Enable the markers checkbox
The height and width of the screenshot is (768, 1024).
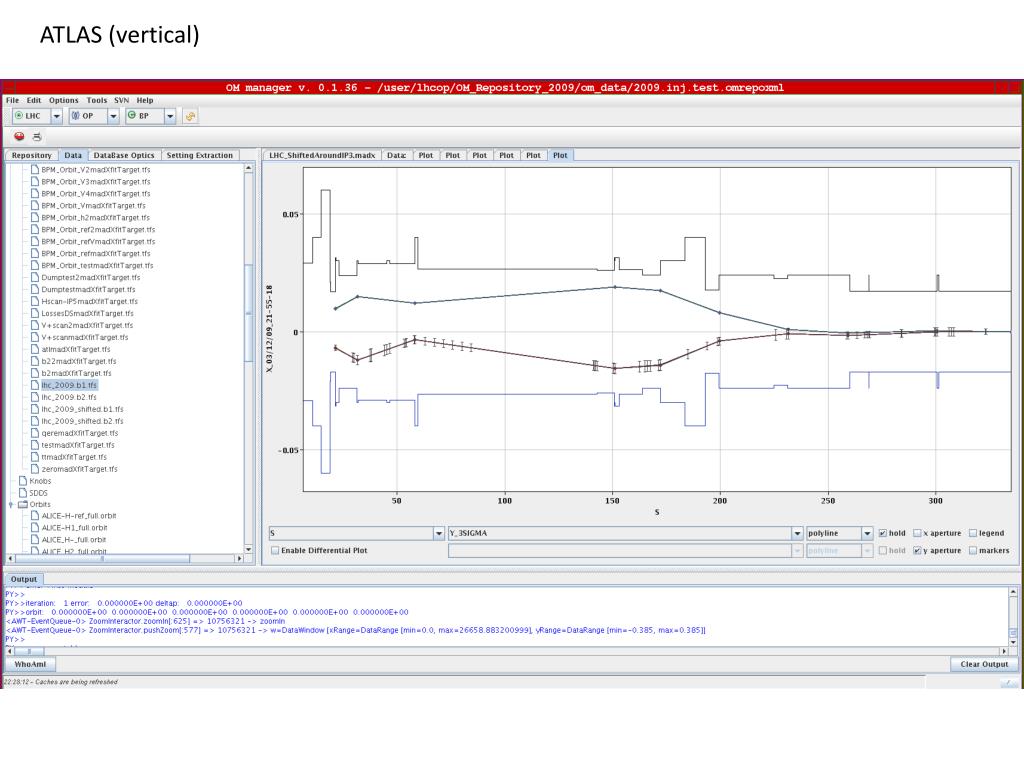pyautogui.click(x=973, y=551)
